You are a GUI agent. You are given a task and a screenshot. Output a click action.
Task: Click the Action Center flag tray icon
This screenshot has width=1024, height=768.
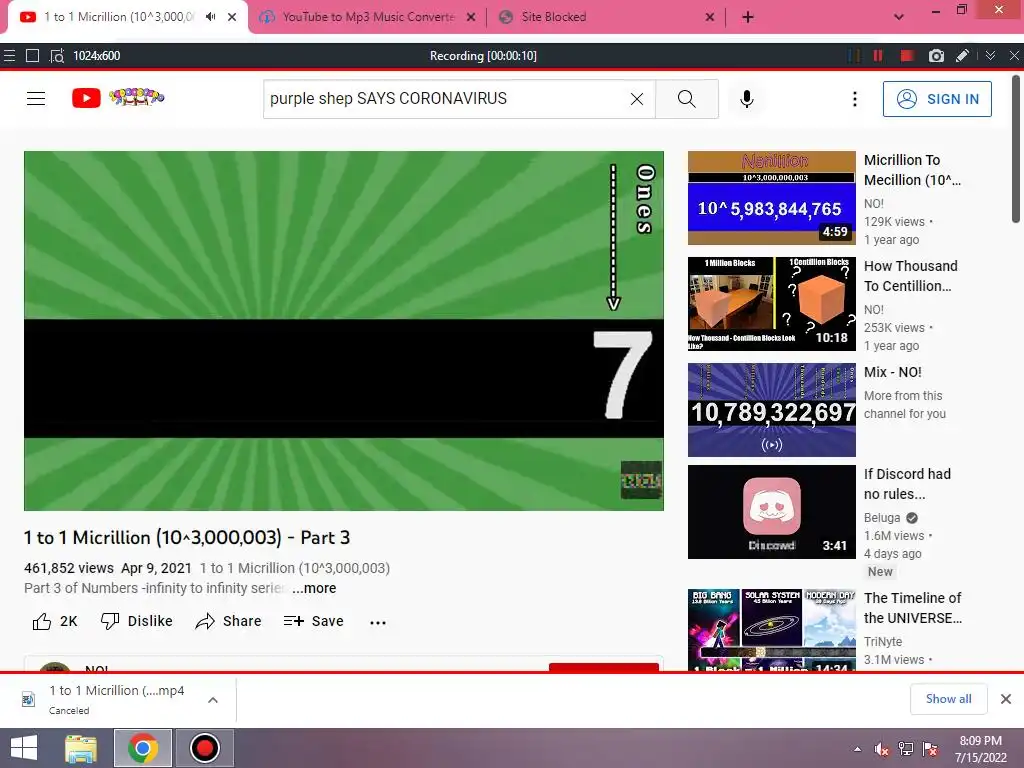tap(931, 749)
